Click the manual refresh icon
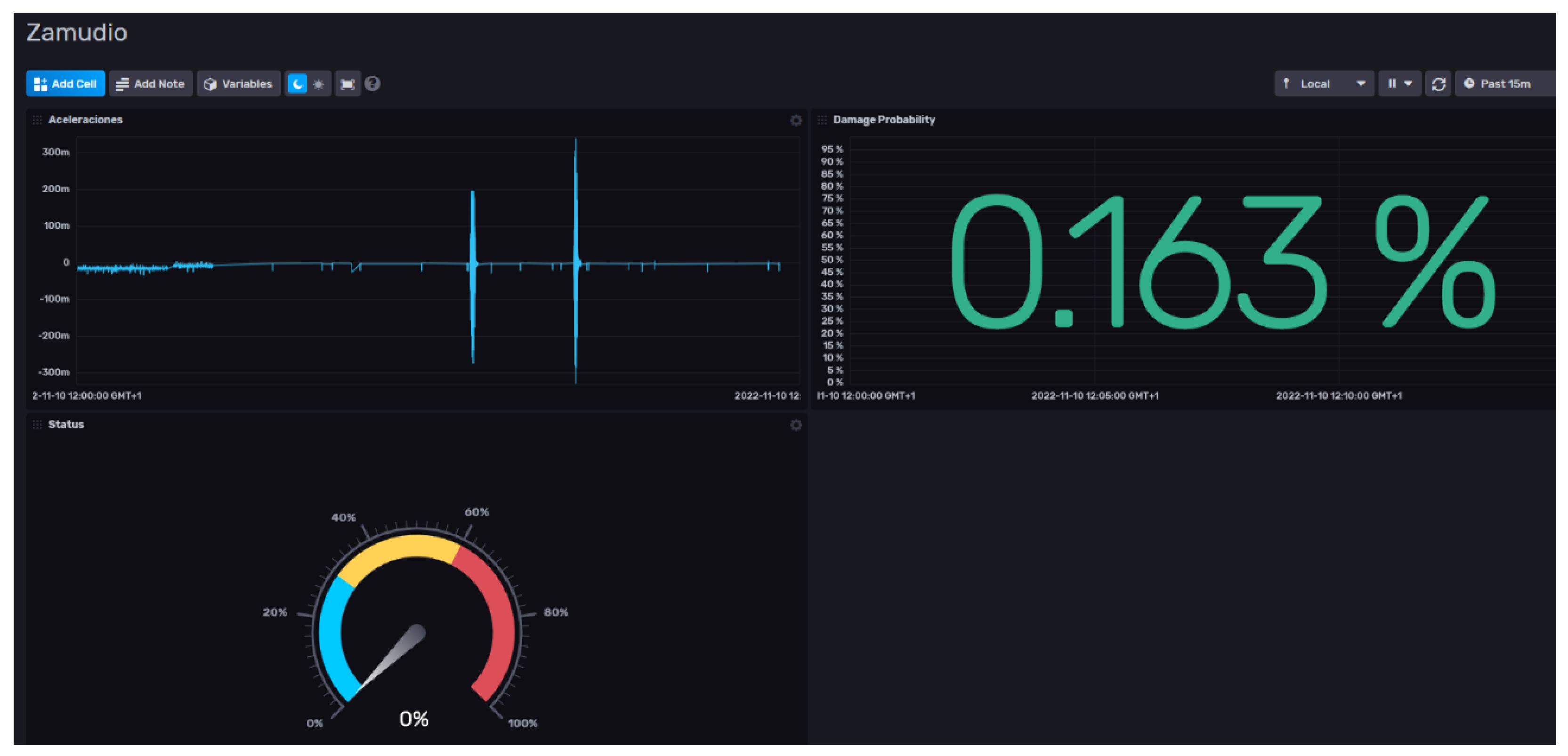The height and width of the screenshot is (756, 1568). [1439, 83]
